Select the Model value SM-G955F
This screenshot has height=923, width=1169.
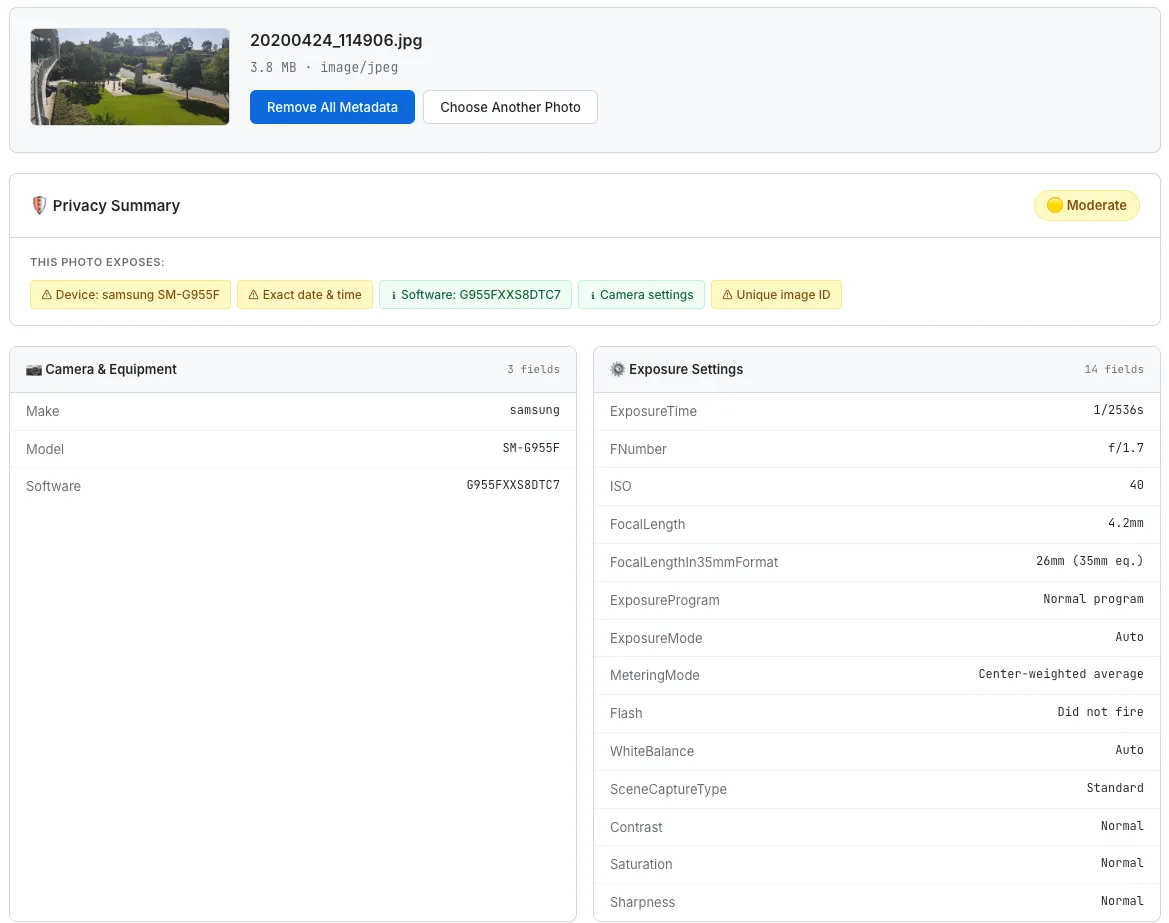[531, 449]
